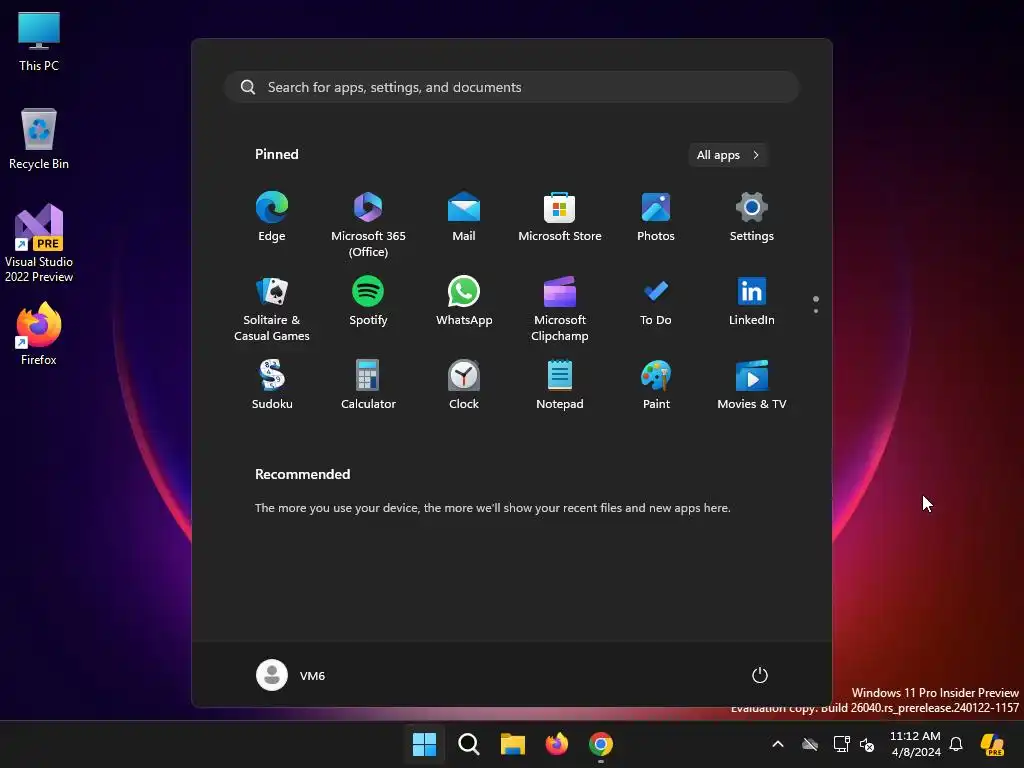Viewport: 1024px width, 768px height.
Task: Open File Explorer from taskbar
Action: pyautogui.click(x=513, y=744)
